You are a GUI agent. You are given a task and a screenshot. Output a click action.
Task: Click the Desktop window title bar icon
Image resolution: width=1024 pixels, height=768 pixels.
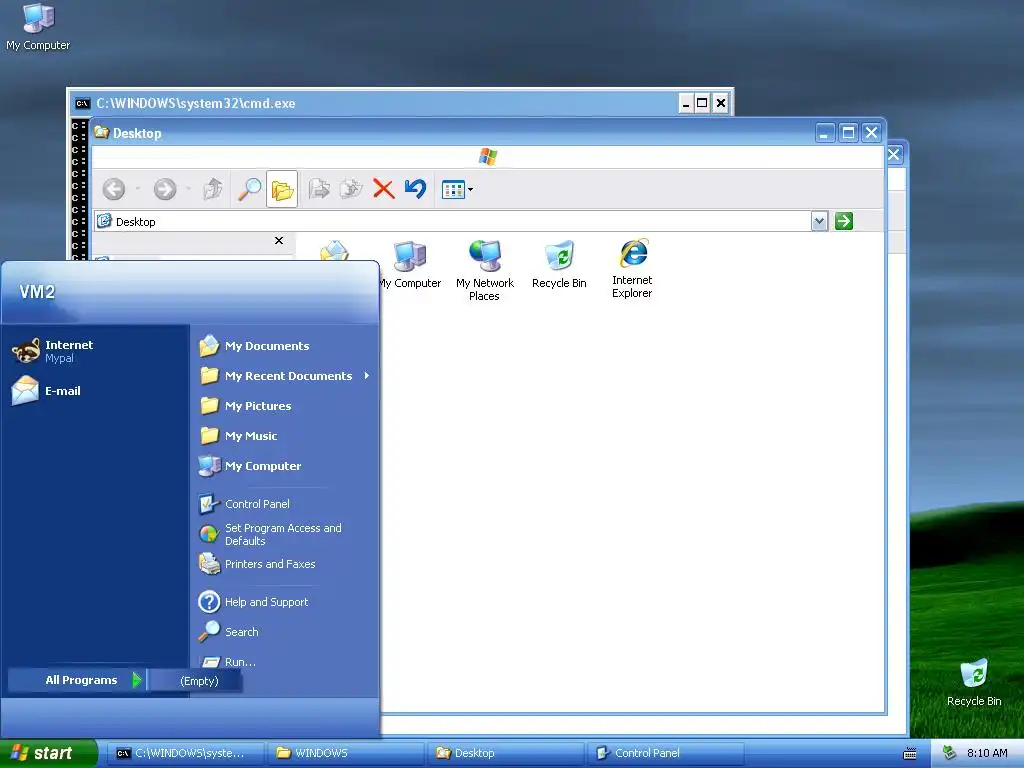pyautogui.click(x=101, y=133)
